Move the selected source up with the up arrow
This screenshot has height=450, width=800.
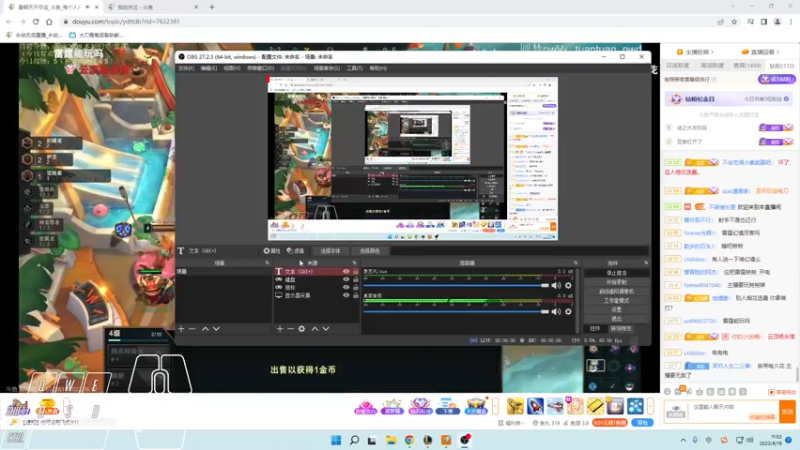(x=315, y=329)
